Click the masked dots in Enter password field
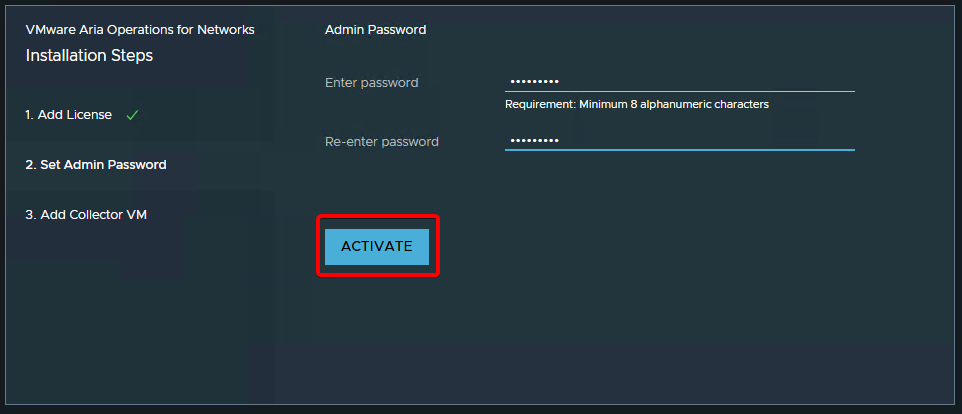This screenshot has width=962, height=414. pyautogui.click(x=534, y=82)
